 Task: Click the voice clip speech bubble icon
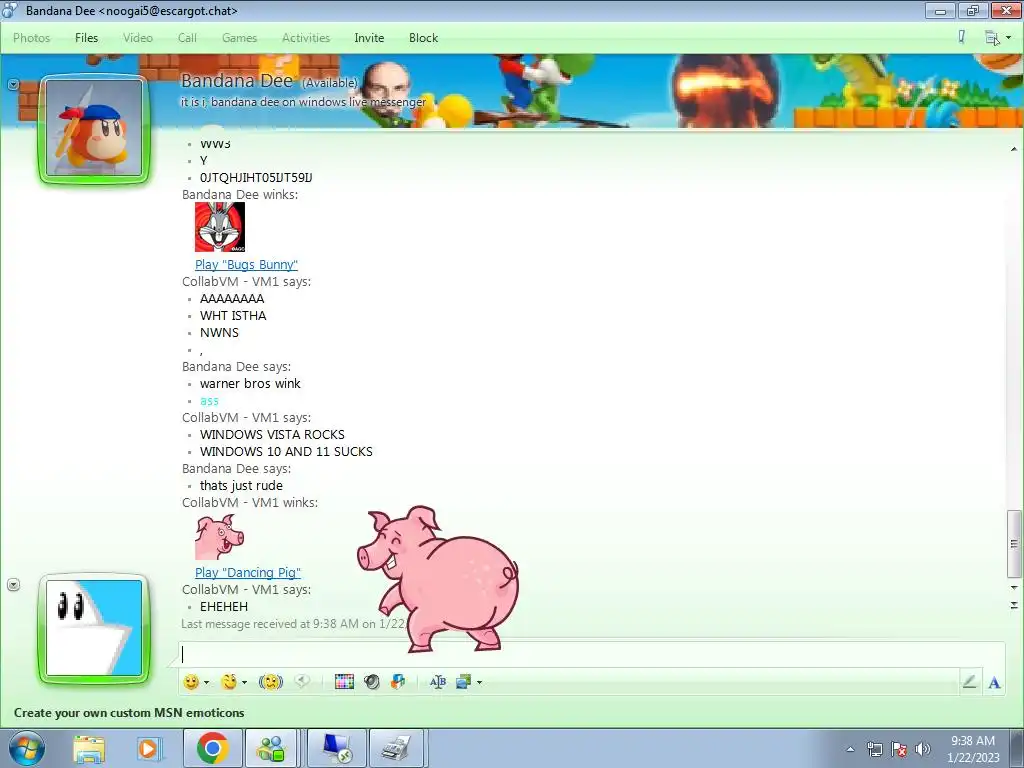point(302,681)
